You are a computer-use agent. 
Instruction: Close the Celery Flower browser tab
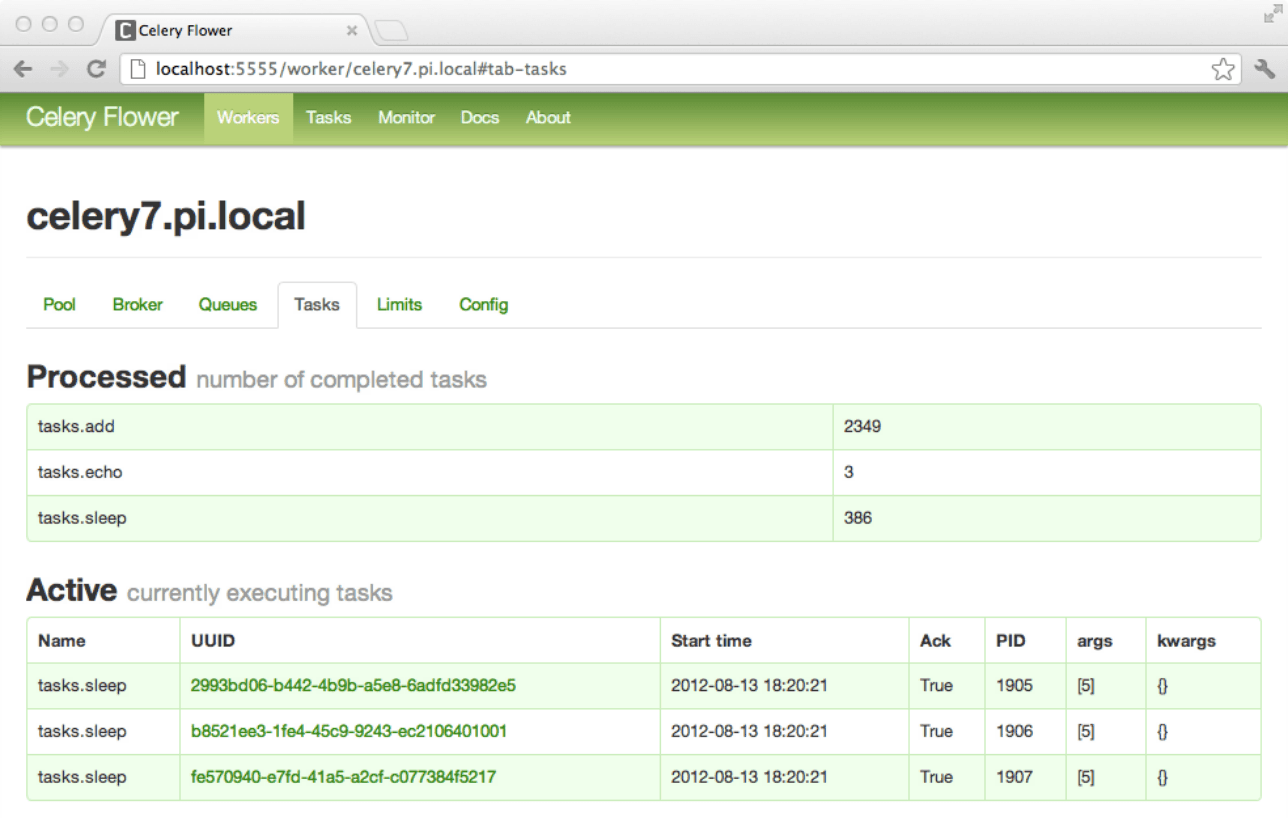[x=352, y=31]
